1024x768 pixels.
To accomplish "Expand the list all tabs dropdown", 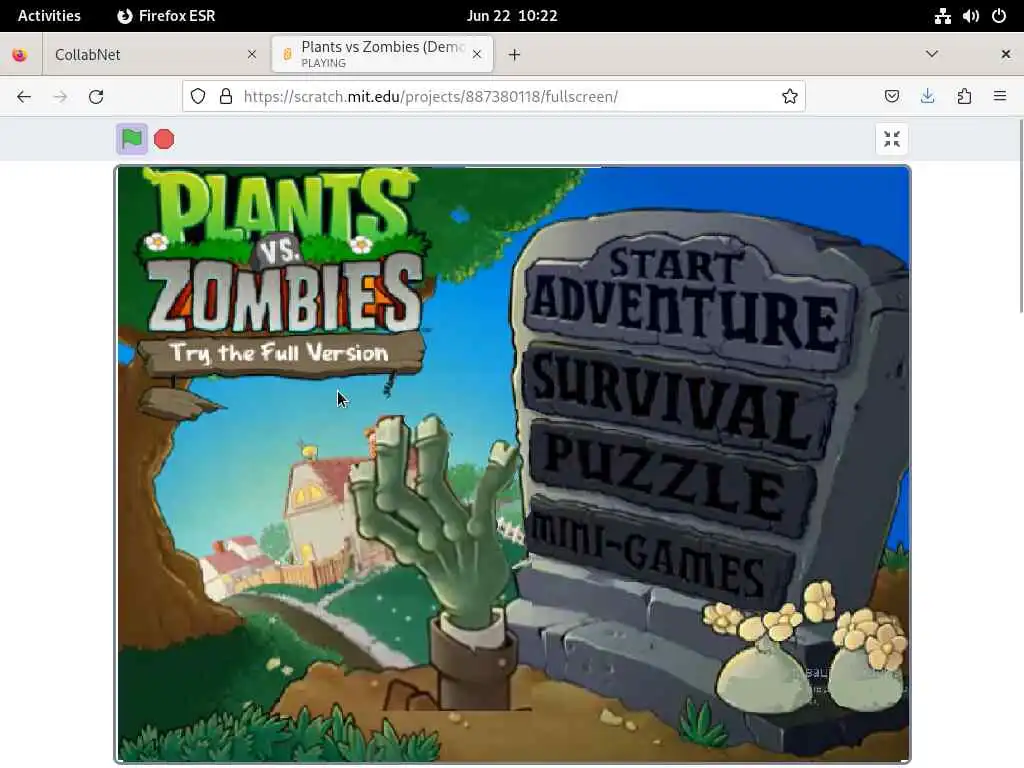I will click(x=932, y=54).
